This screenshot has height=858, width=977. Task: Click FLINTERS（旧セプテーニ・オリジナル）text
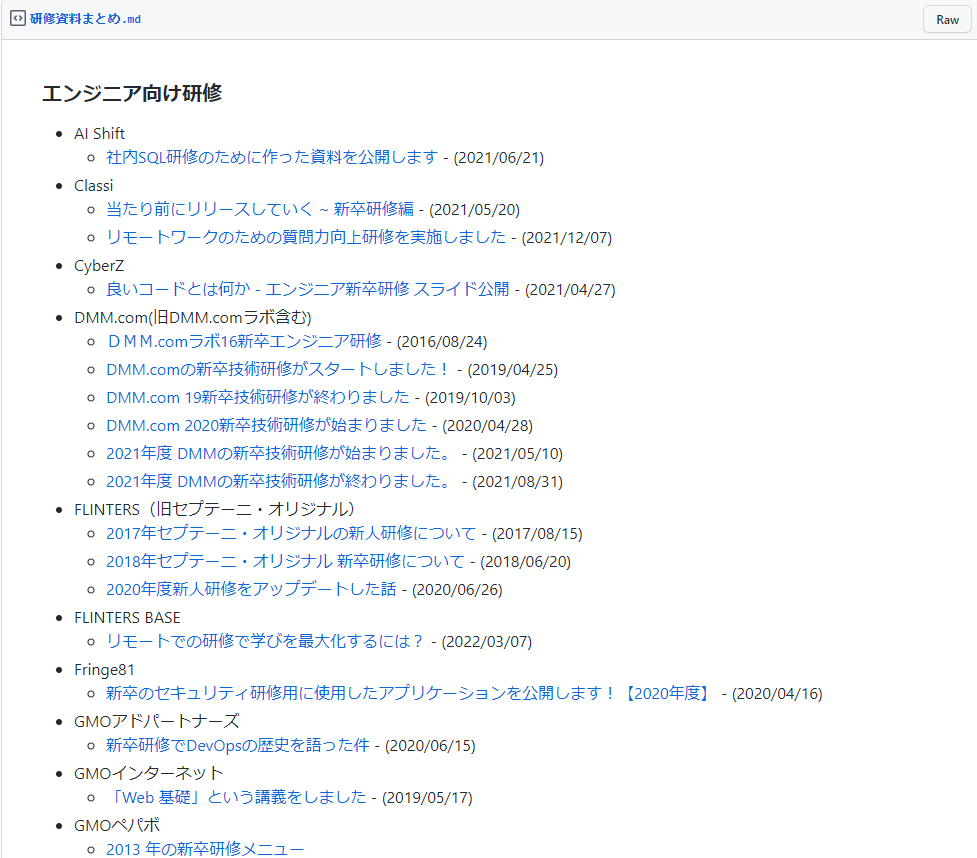click(214, 510)
